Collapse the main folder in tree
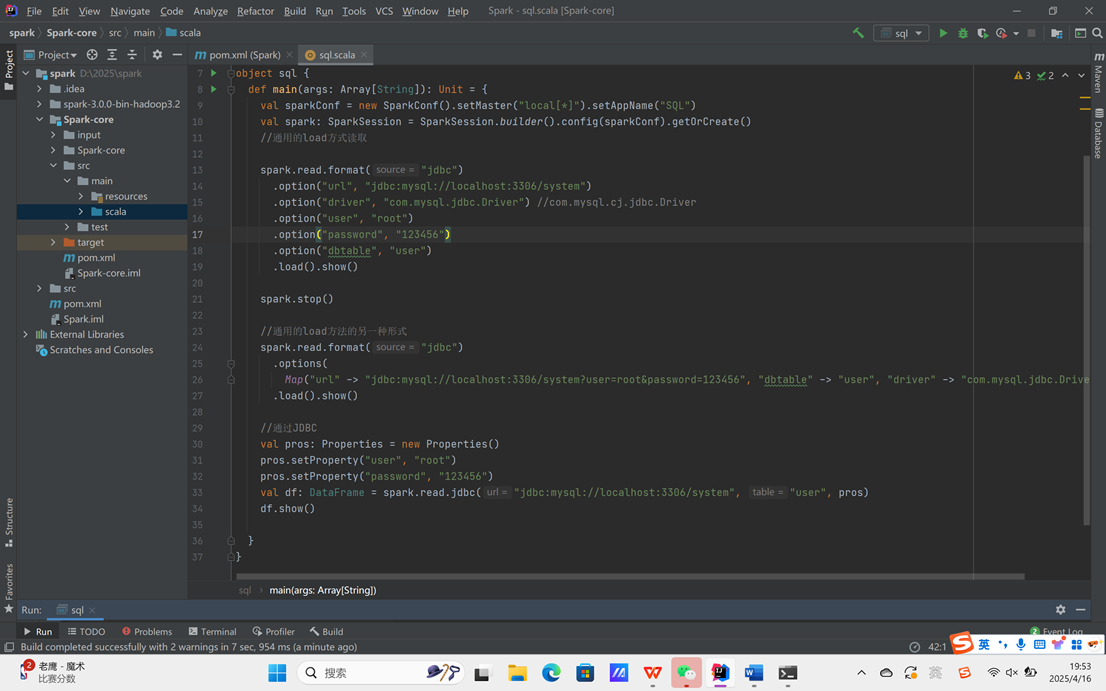 click(x=67, y=181)
